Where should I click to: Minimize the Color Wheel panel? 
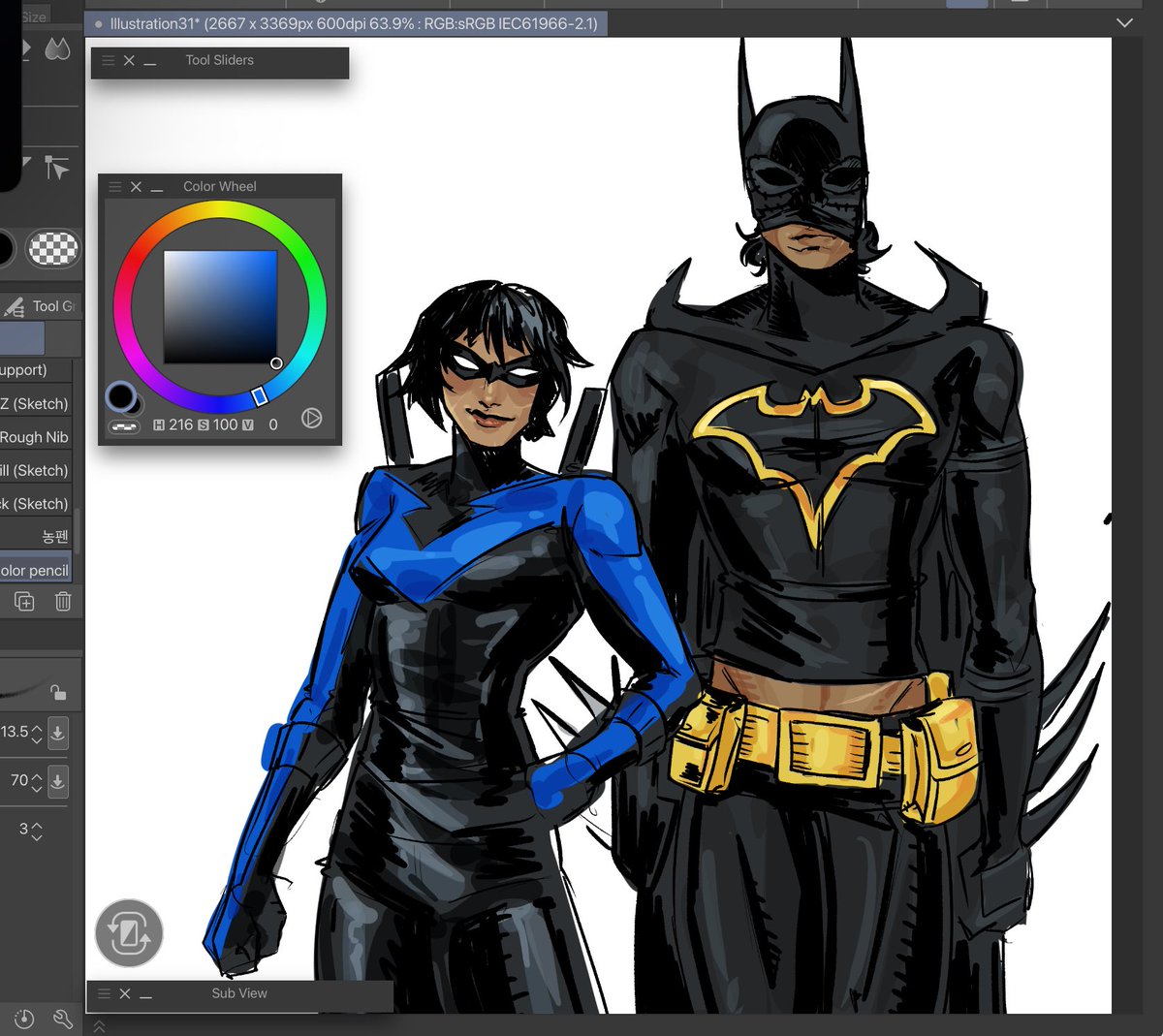point(157,188)
